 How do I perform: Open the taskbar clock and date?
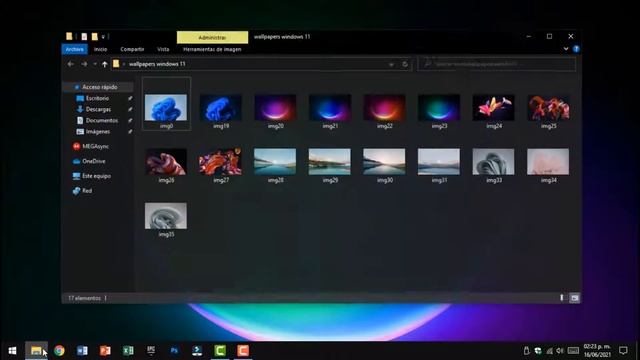click(x=597, y=351)
